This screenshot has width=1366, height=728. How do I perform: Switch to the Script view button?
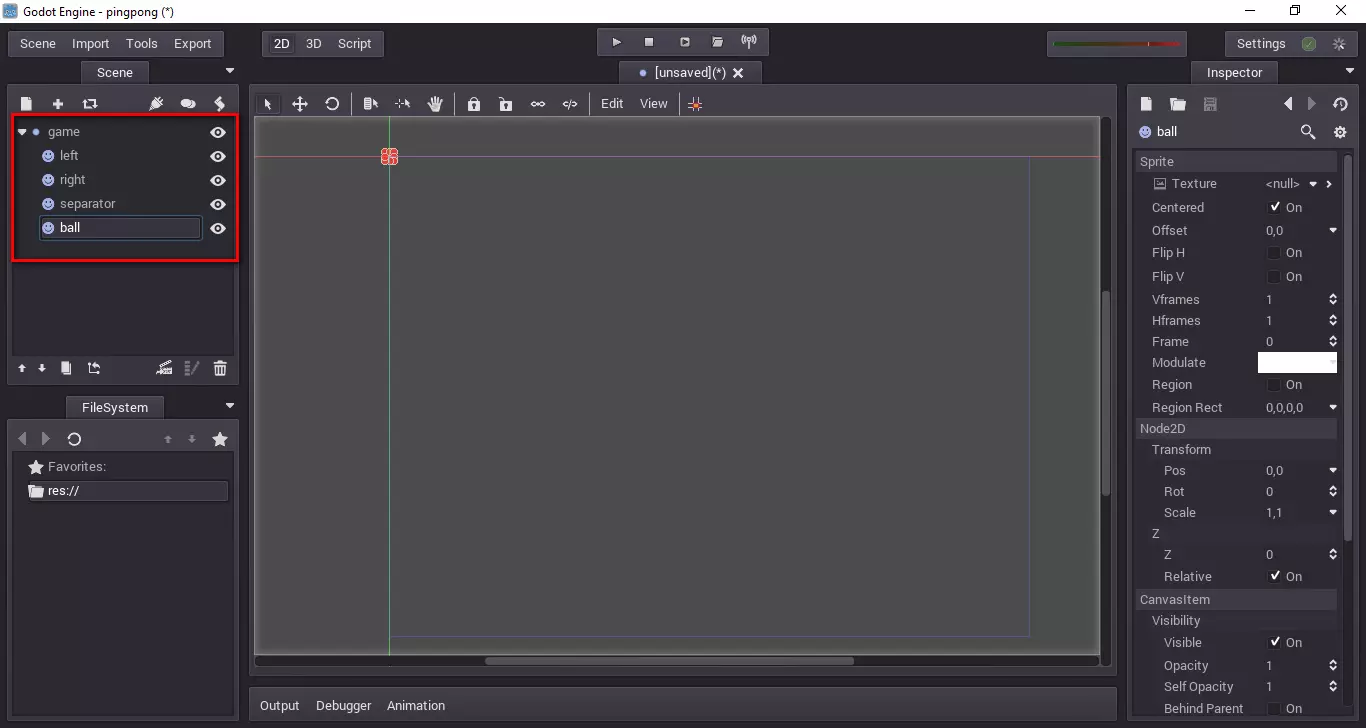[354, 44]
